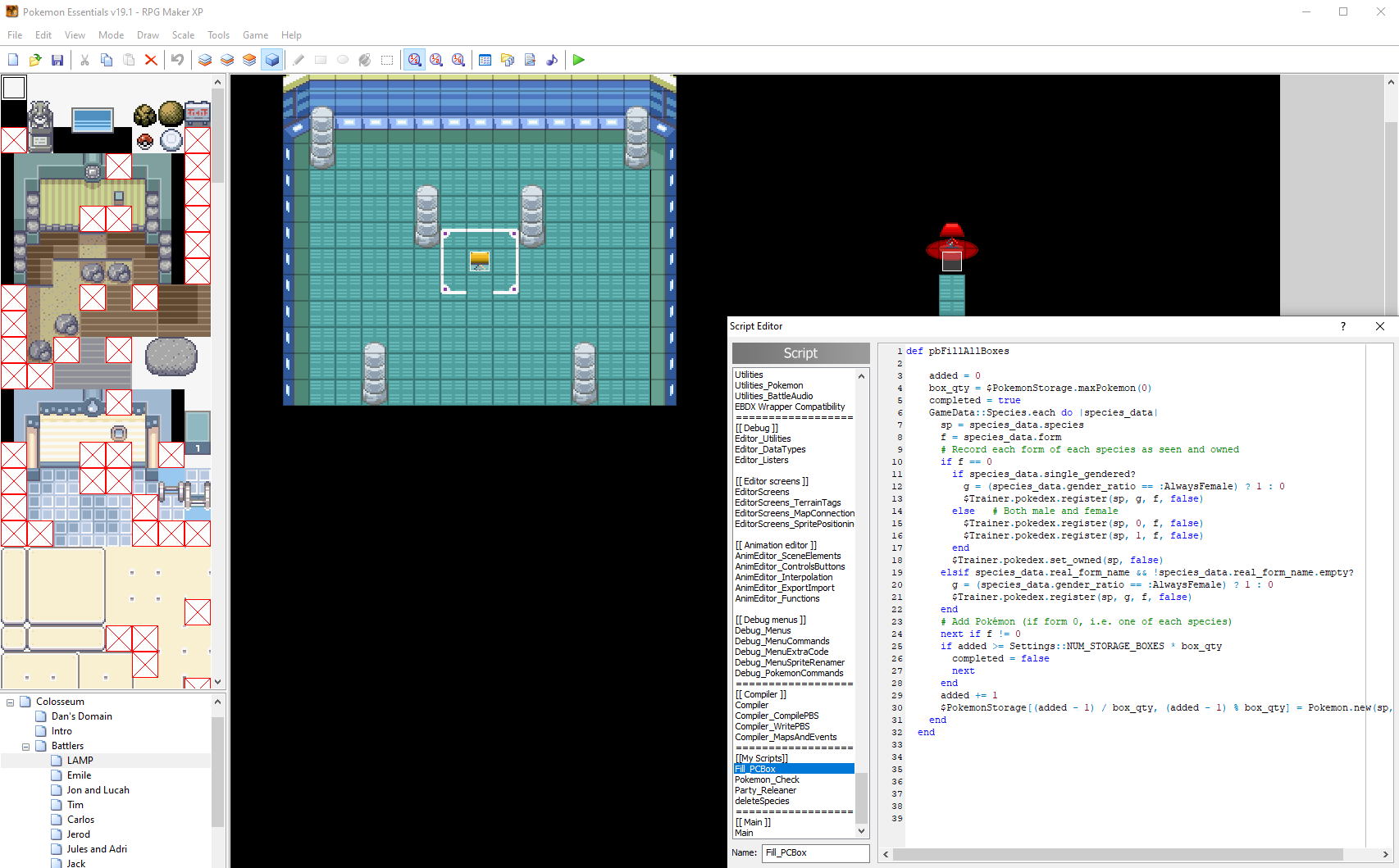Click the script Name input field
The height and width of the screenshot is (868, 1399).
(x=815, y=853)
